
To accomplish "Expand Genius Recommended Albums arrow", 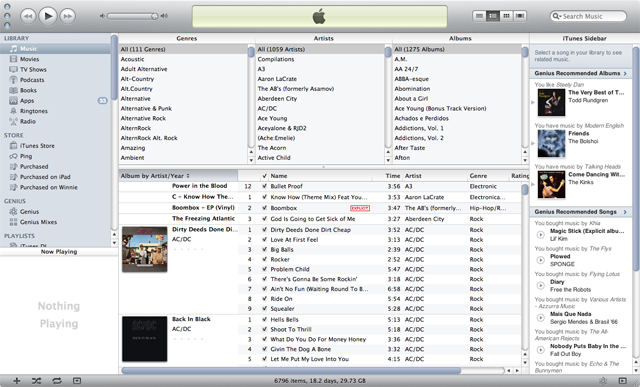I will [625, 73].
